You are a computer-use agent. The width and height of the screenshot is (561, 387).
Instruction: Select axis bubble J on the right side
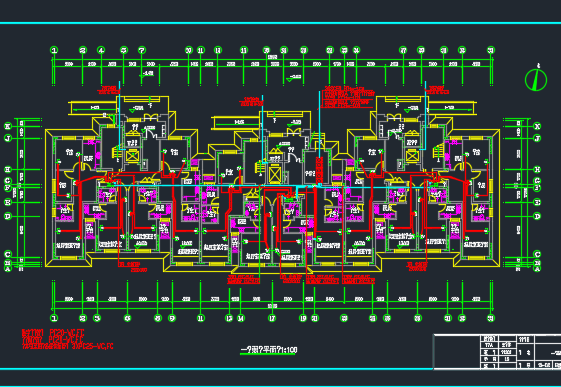coord(537,138)
